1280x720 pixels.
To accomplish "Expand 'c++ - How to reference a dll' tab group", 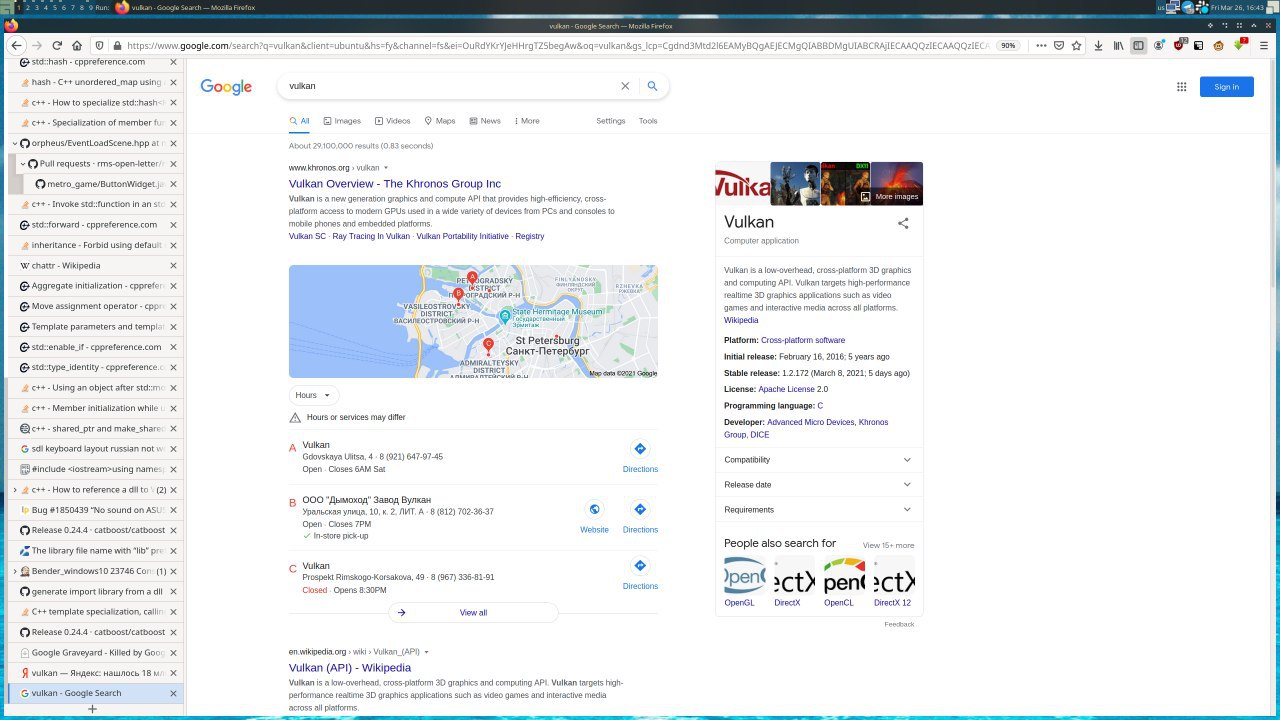I will [14, 490].
